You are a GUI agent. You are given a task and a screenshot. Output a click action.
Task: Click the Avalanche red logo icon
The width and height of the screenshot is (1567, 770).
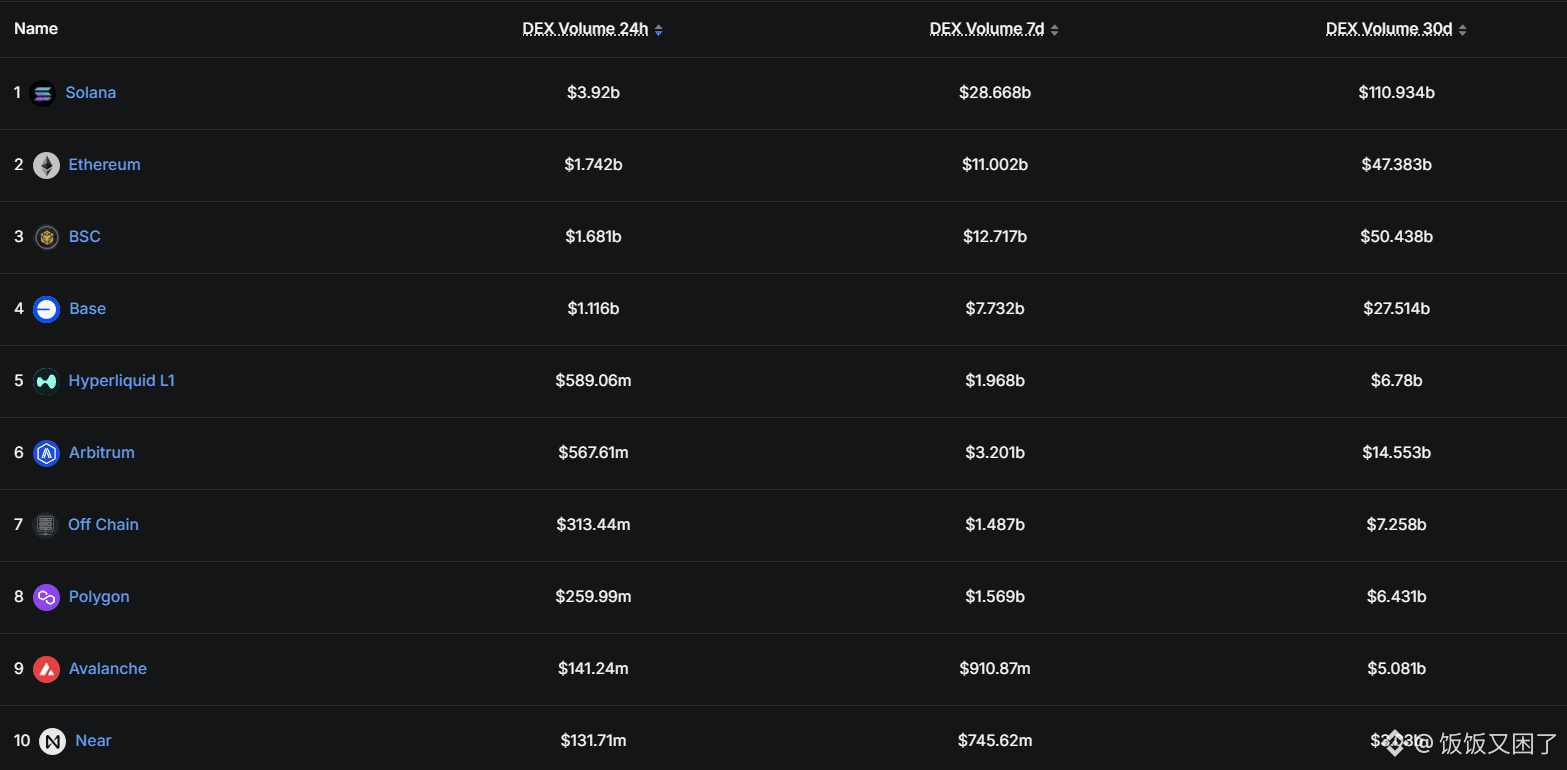(46, 670)
